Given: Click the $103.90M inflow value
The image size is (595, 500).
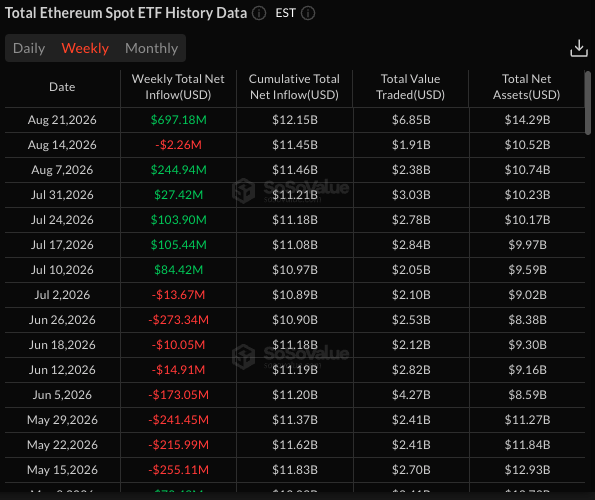Looking at the screenshot, I should [178, 220].
